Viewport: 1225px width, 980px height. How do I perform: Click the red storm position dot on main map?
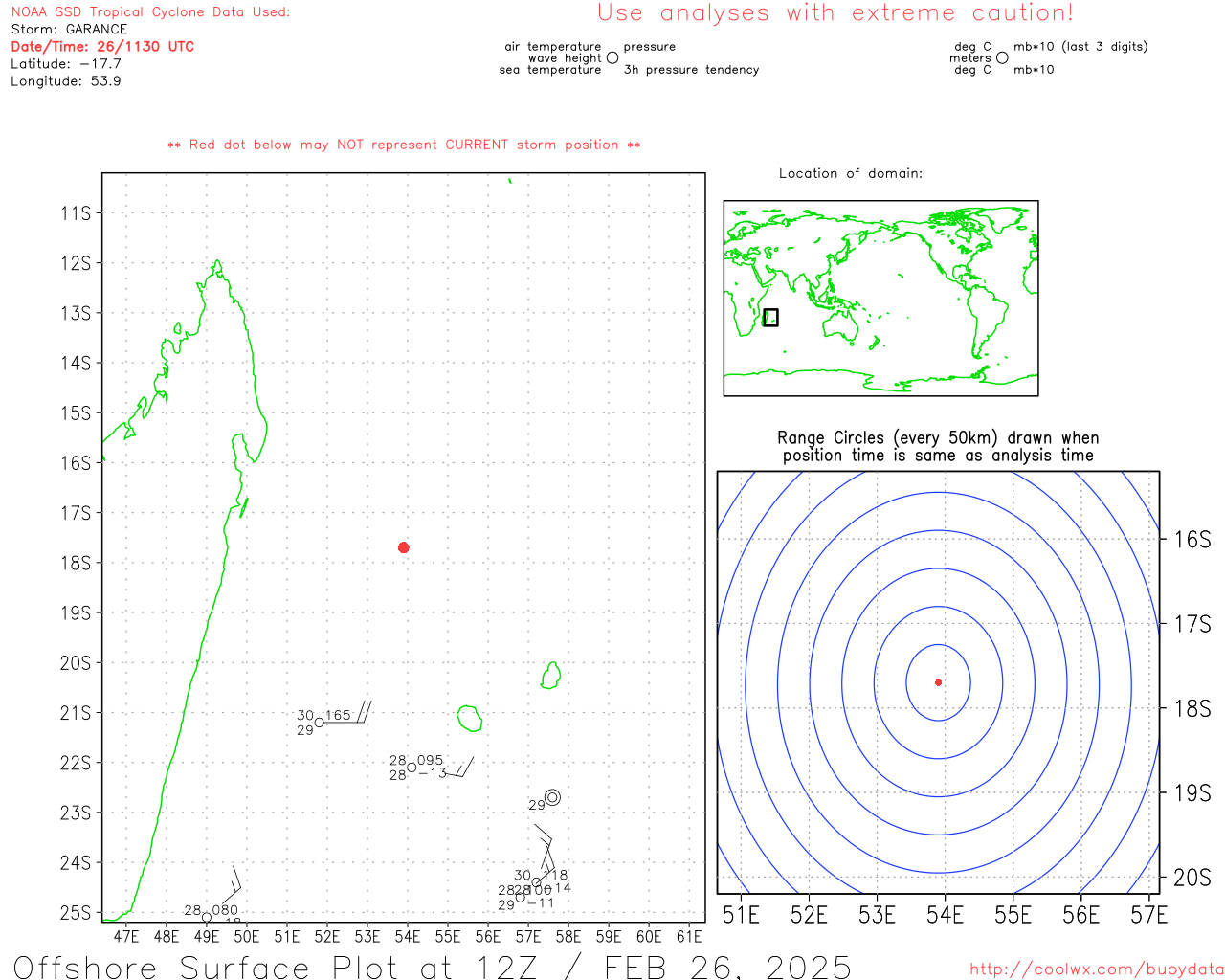click(404, 547)
